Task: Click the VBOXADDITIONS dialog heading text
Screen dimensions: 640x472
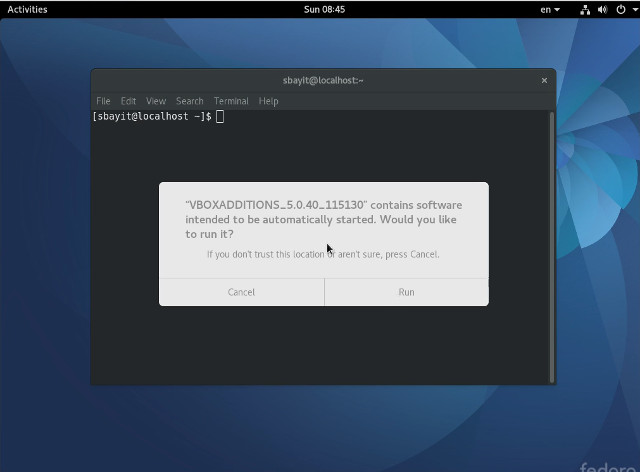Action: click(x=324, y=220)
